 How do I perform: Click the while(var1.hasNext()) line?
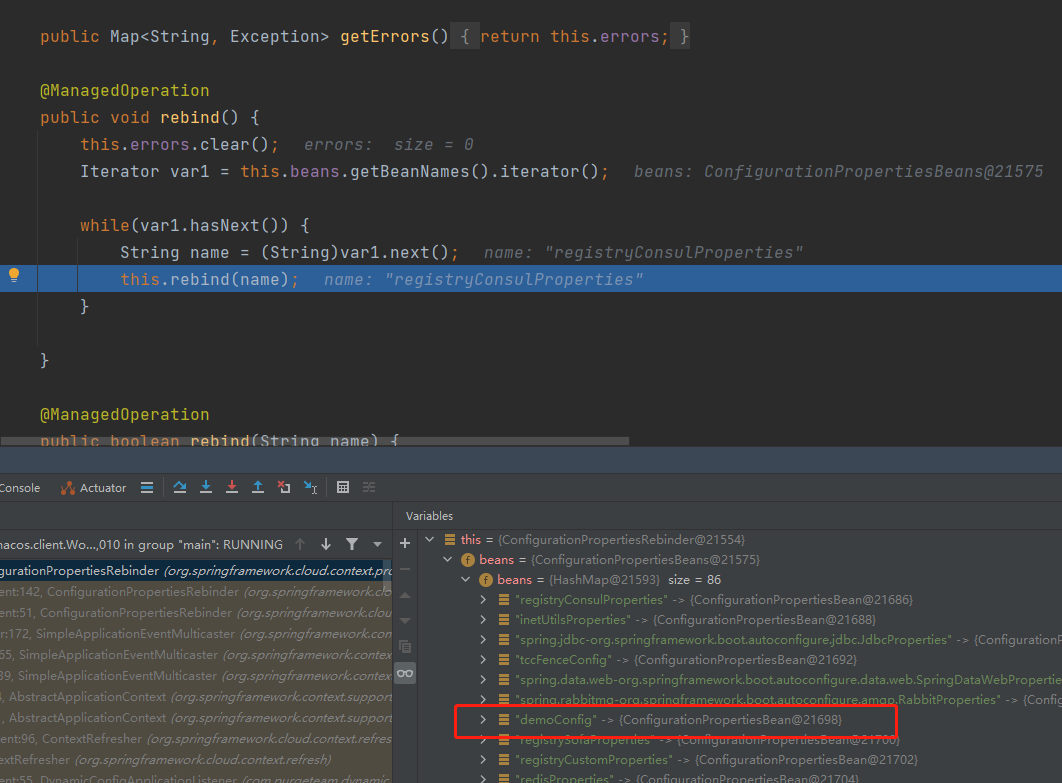click(194, 226)
